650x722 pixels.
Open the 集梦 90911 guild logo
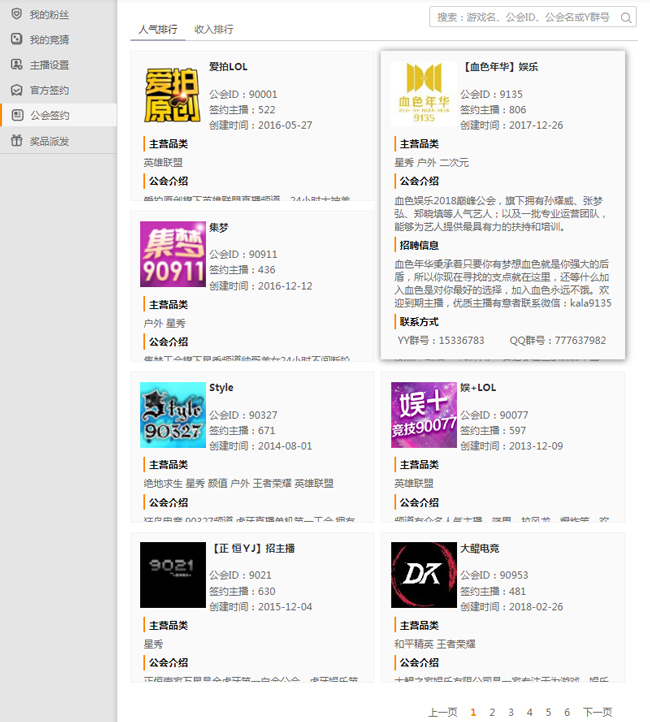[x=173, y=254]
